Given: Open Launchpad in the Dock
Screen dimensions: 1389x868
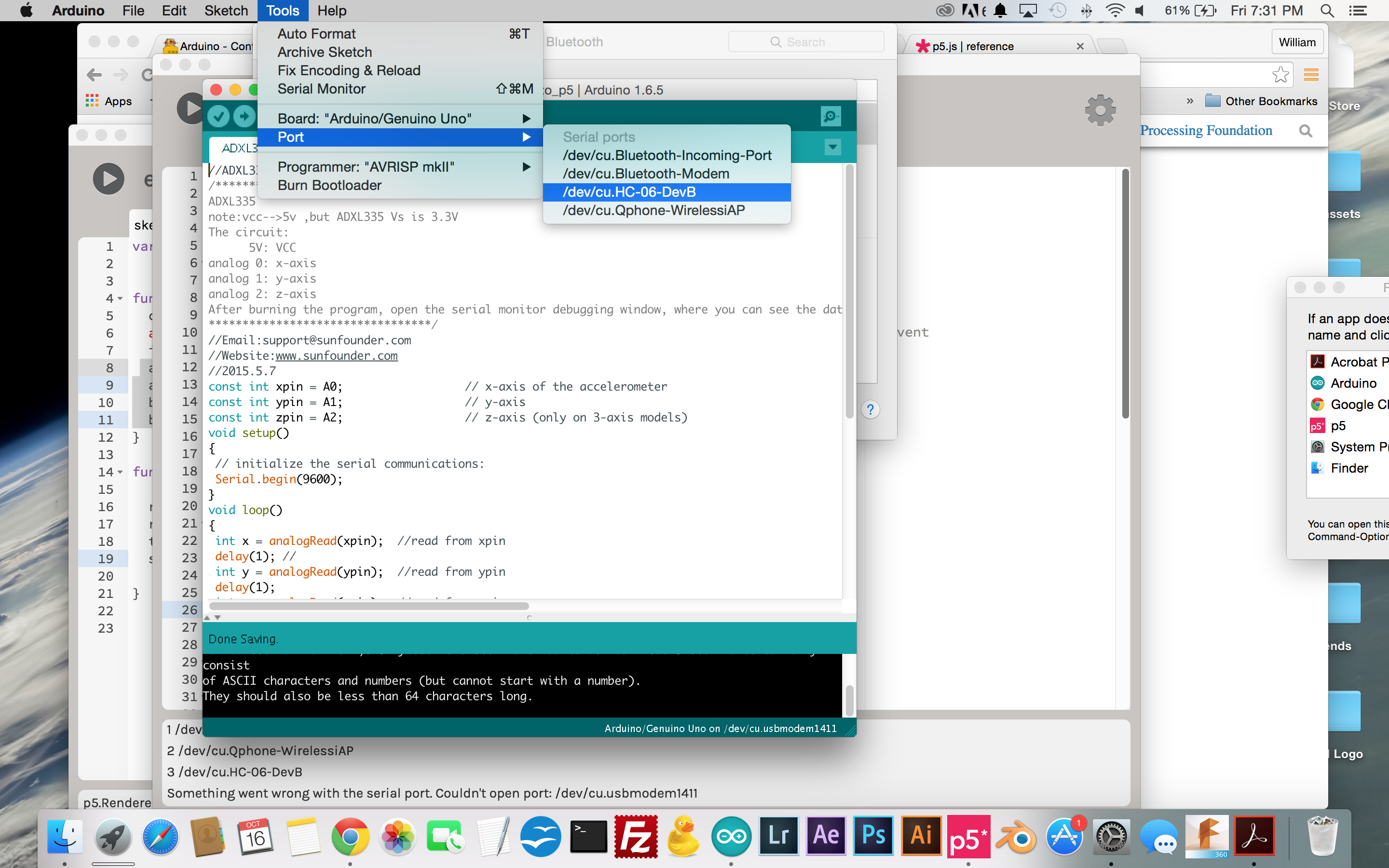Looking at the screenshot, I should (112, 836).
